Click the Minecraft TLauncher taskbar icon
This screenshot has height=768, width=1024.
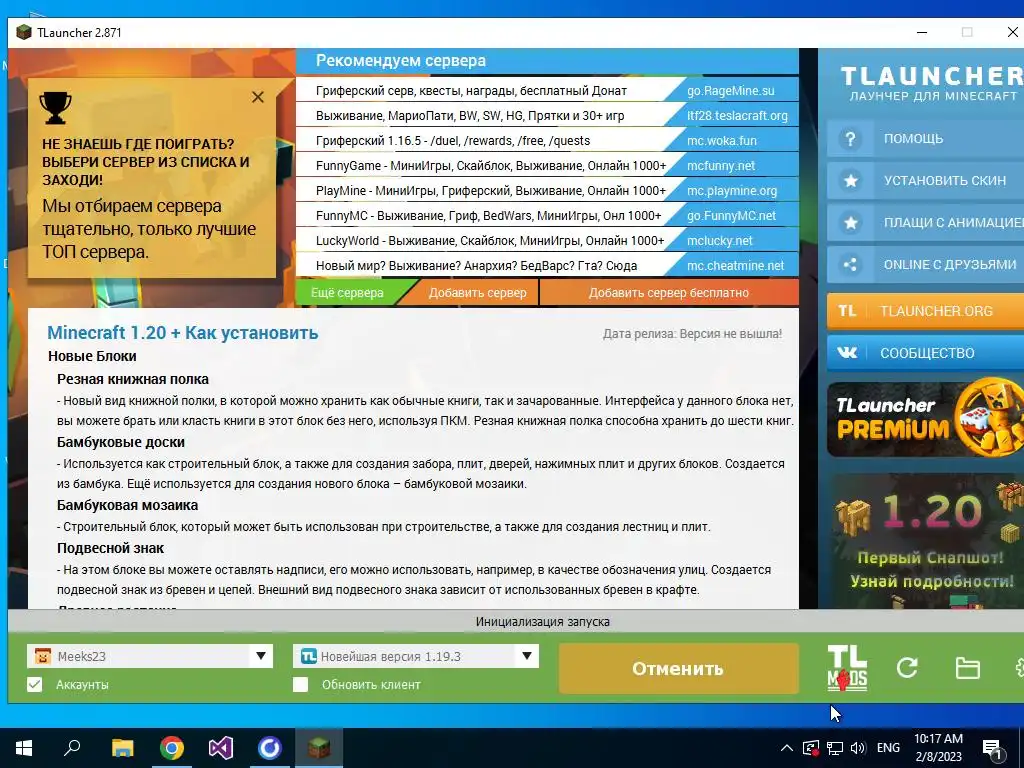[x=319, y=748]
